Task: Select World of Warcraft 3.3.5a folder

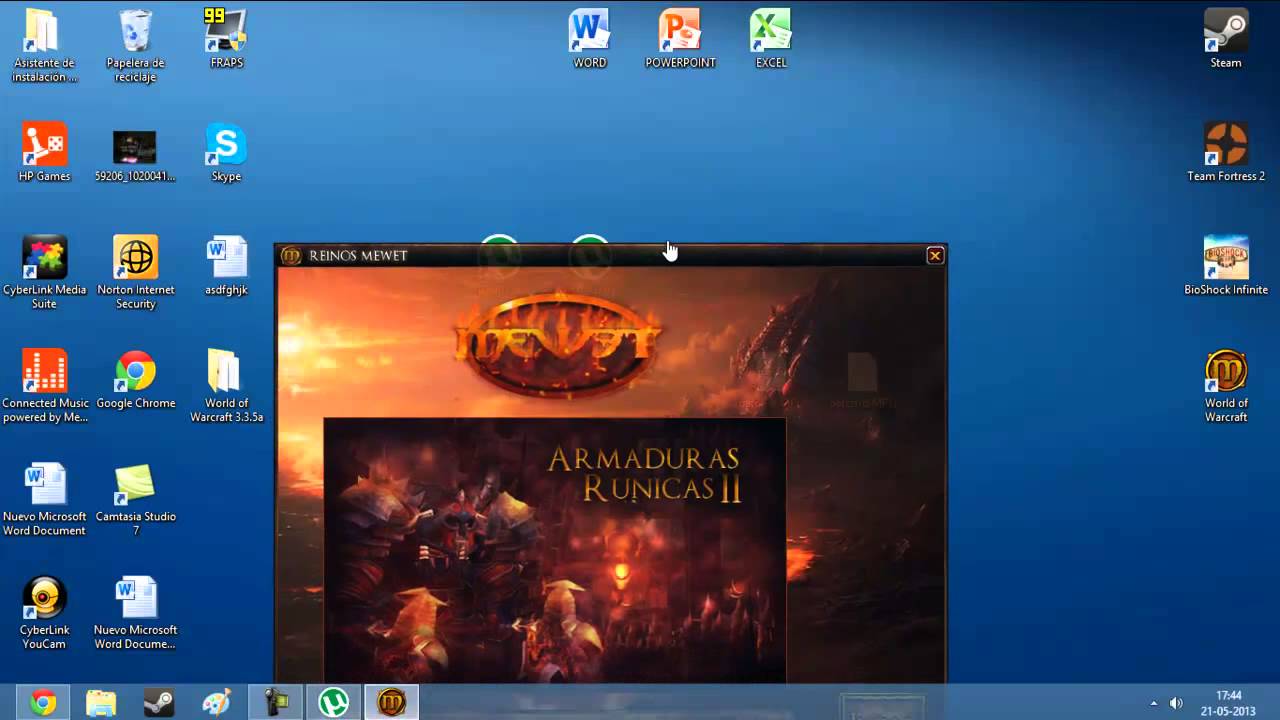Action: (x=226, y=386)
